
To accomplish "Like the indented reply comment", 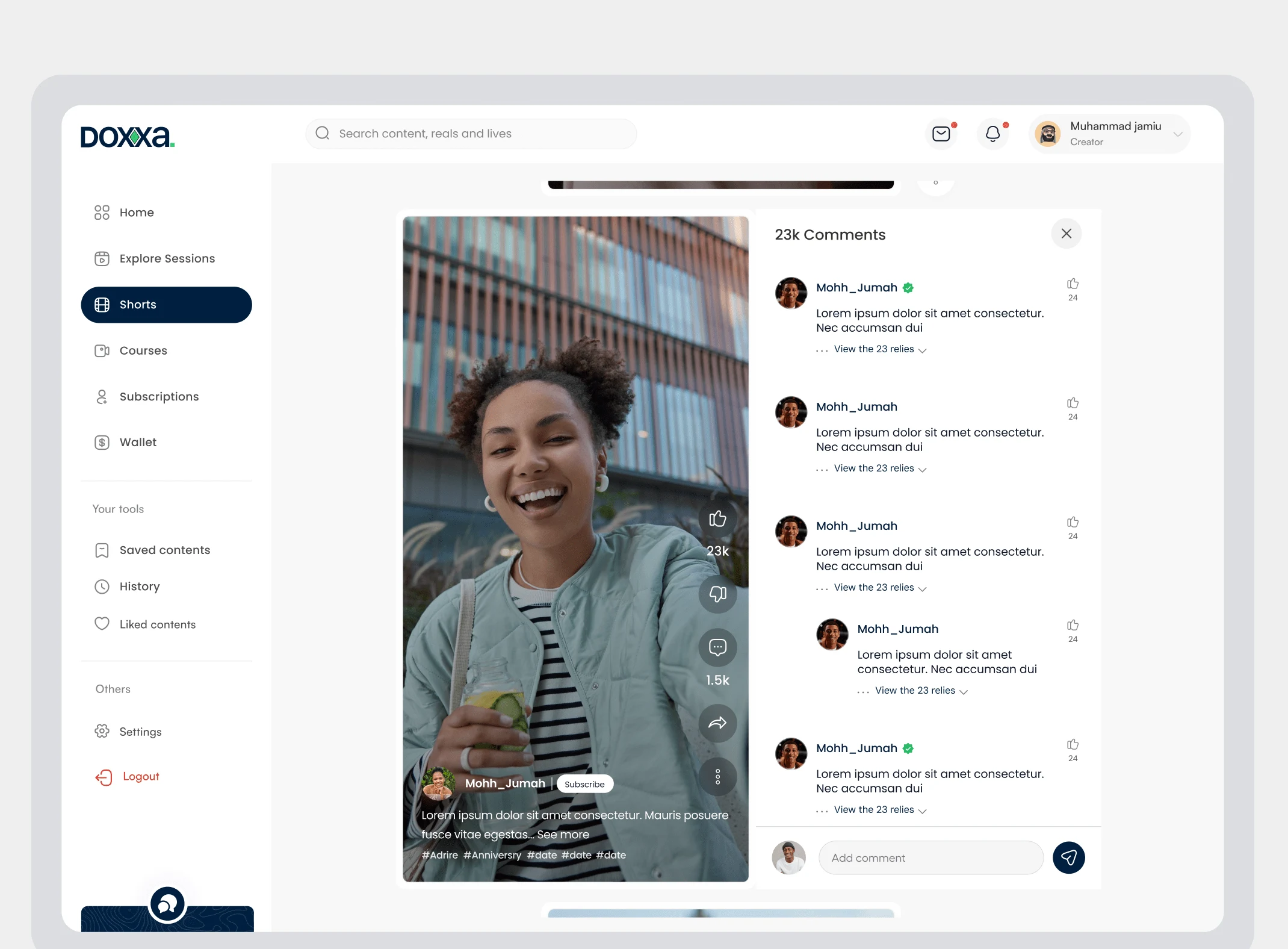I will coord(1073,625).
